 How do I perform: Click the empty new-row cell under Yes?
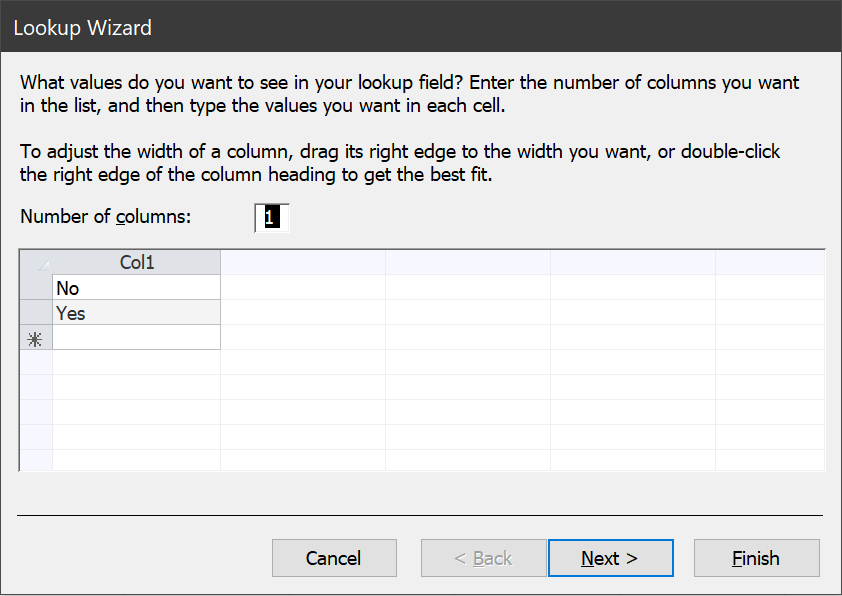click(x=136, y=337)
